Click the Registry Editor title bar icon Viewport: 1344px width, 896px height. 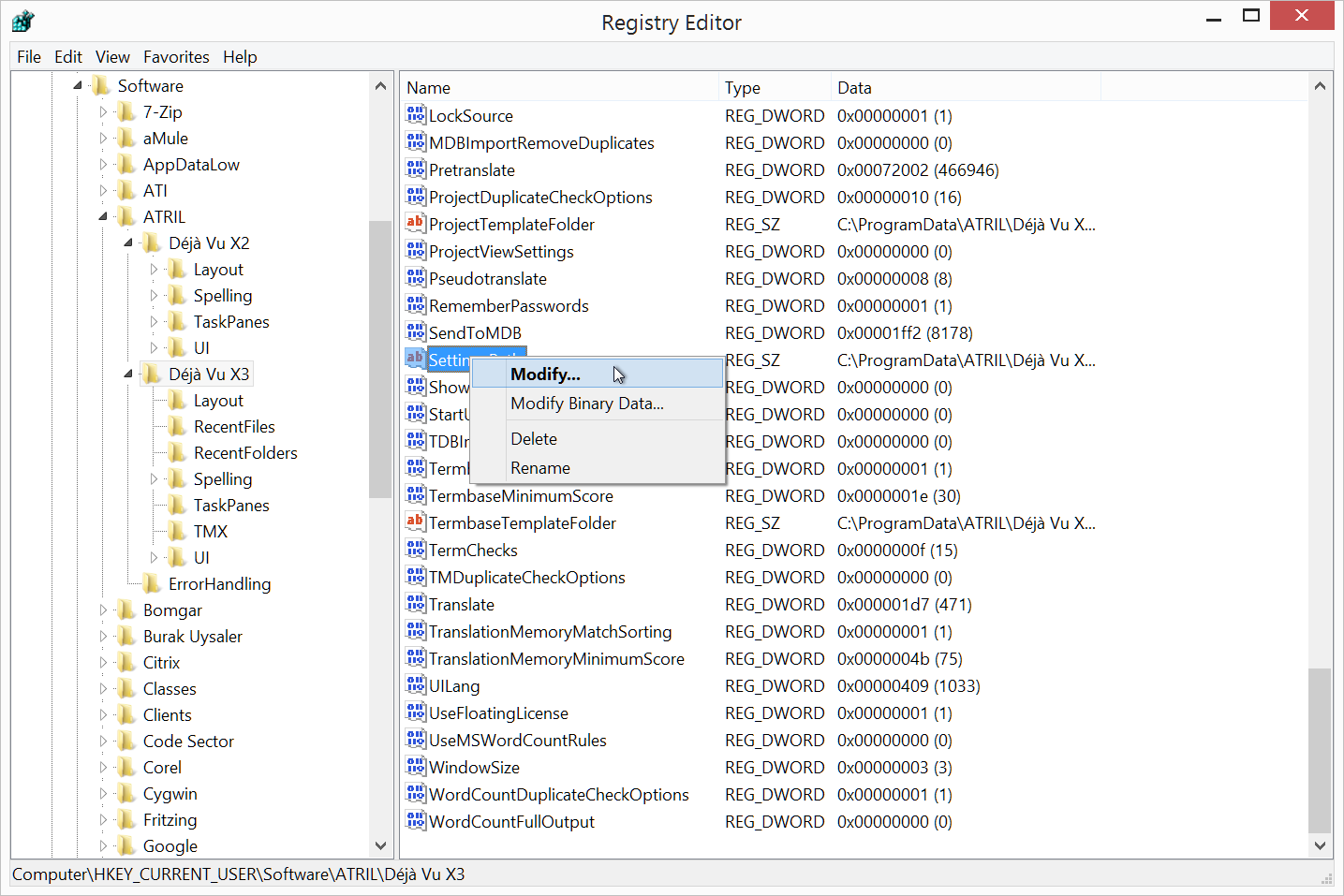point(23,21)
